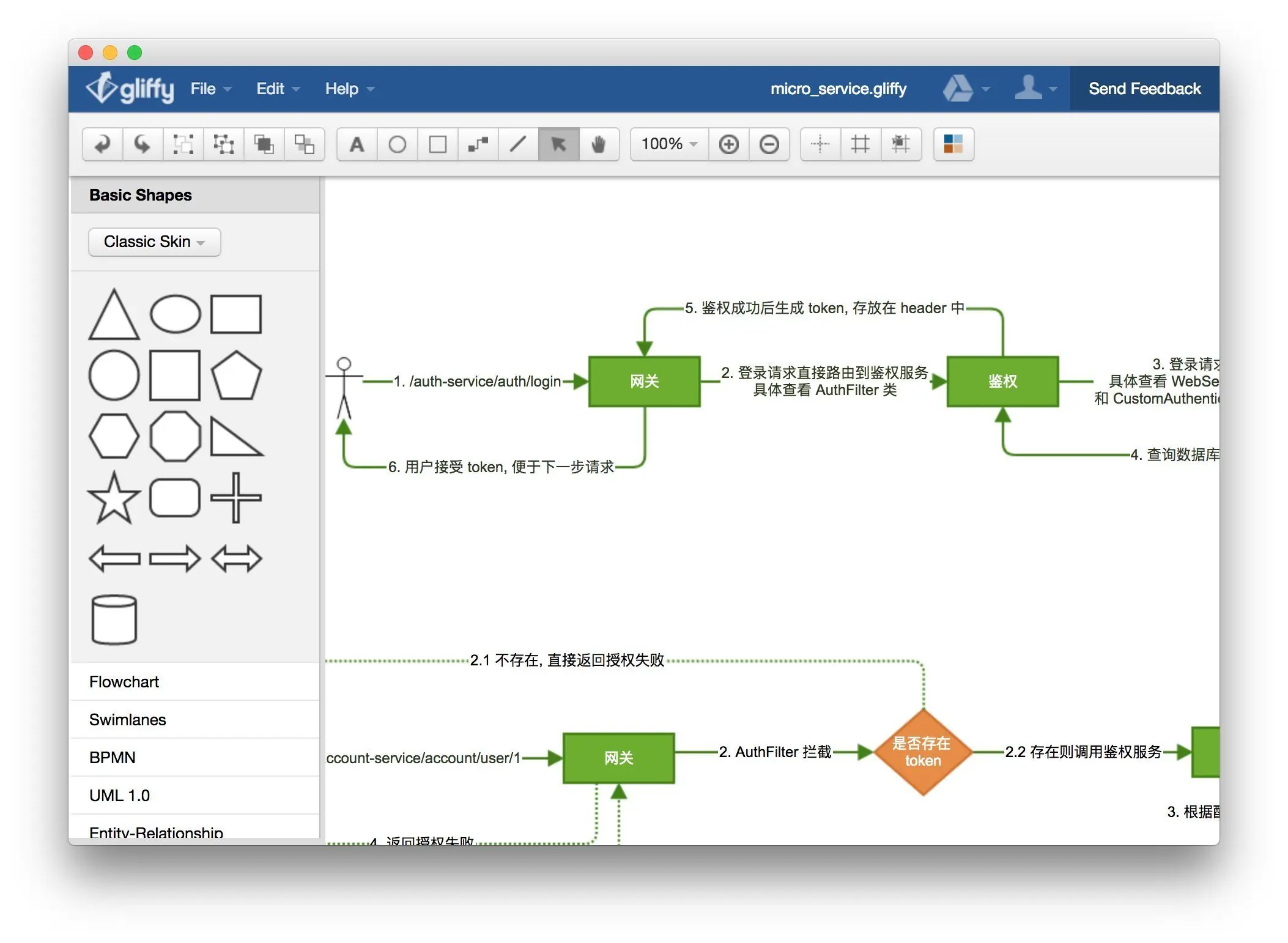This screenshot has height=943, width=1288.
Task: Select the Text tool icon
Action: 357,144
